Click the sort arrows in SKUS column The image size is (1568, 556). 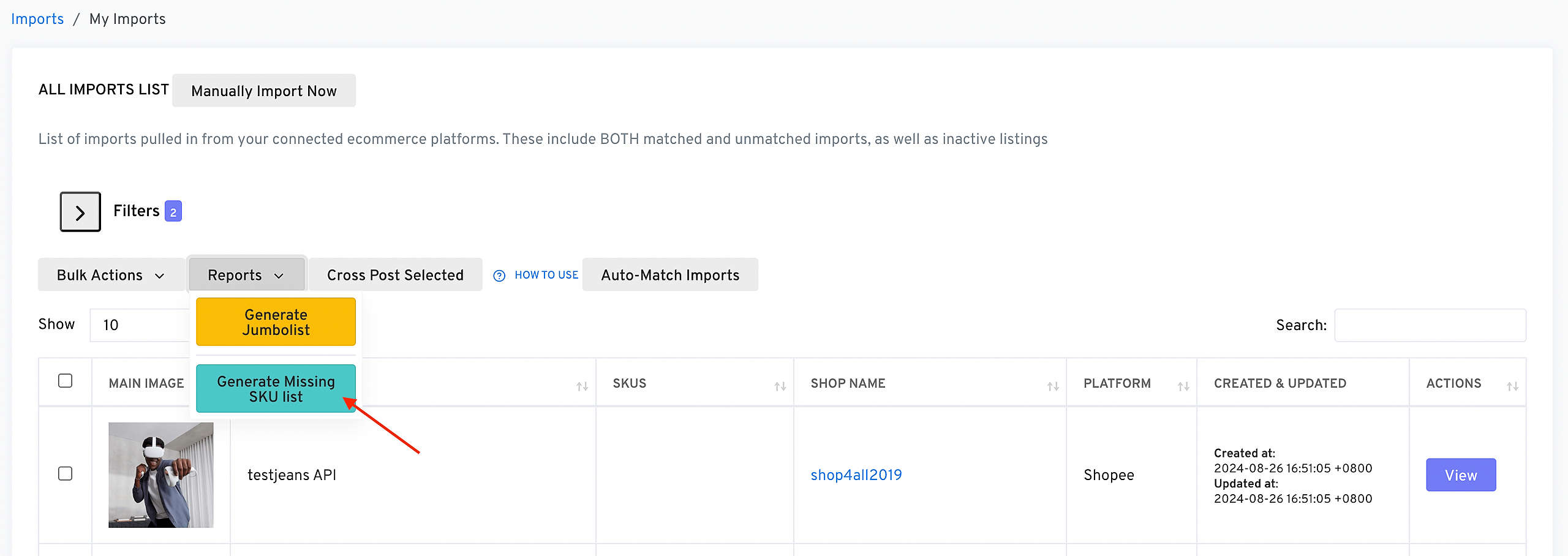coord(780,386)
